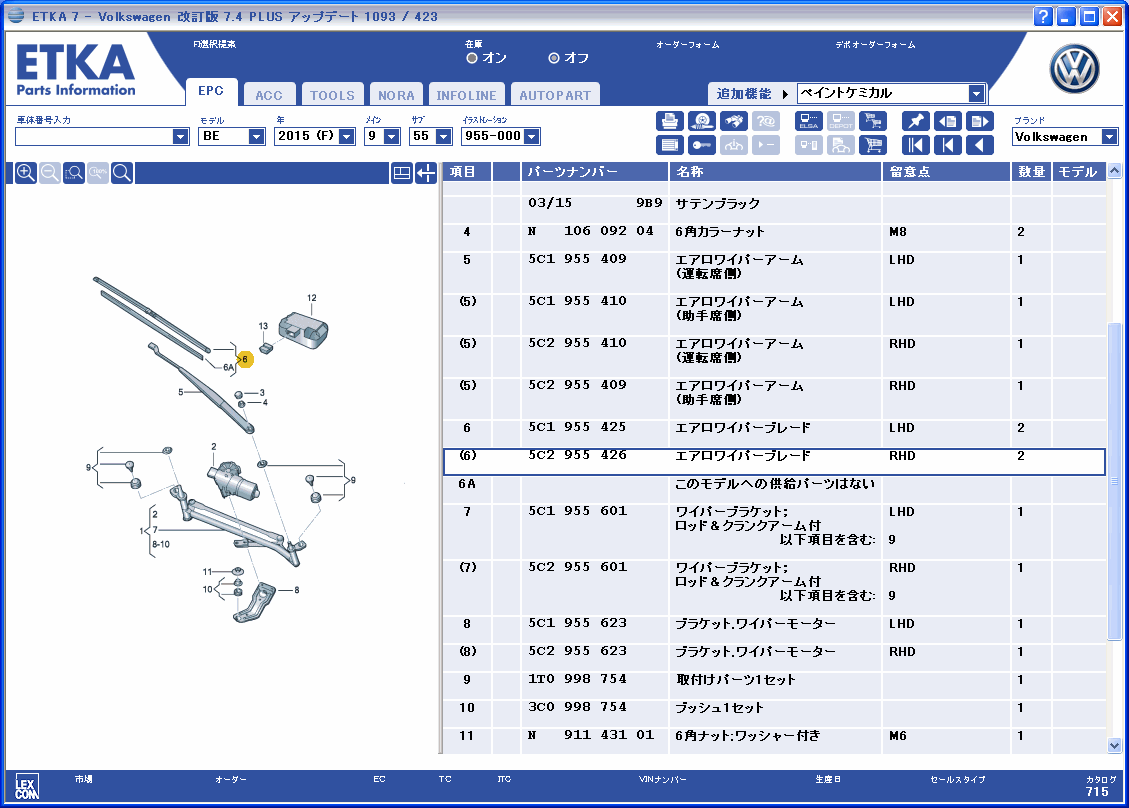Screen dimensions: 1129x808
Task: Open the main group 9 dropdown
Action: [x=392, y=137]
